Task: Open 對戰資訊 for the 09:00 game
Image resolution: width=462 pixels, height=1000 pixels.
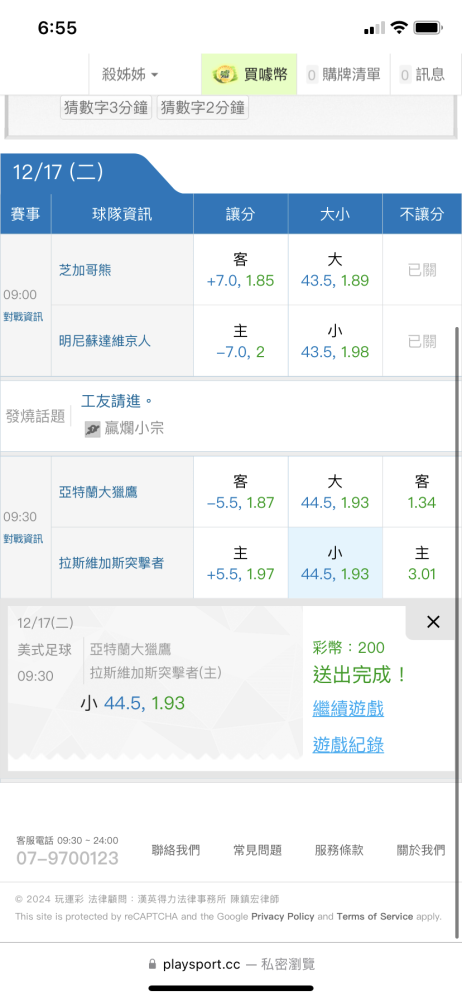Action: [x=24, y=317]
